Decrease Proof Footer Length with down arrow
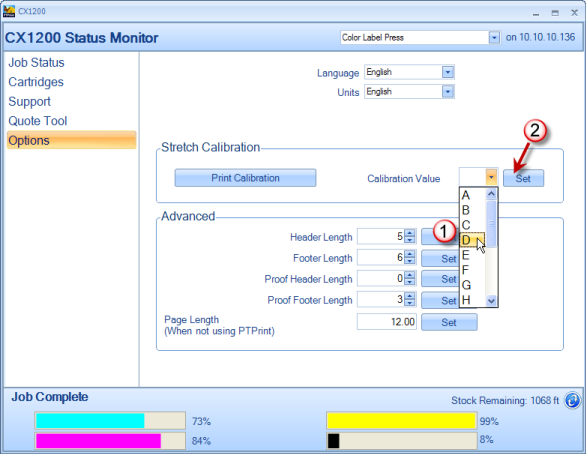The image size is (586, 454). pyautogui.click(x=410, y=302)
